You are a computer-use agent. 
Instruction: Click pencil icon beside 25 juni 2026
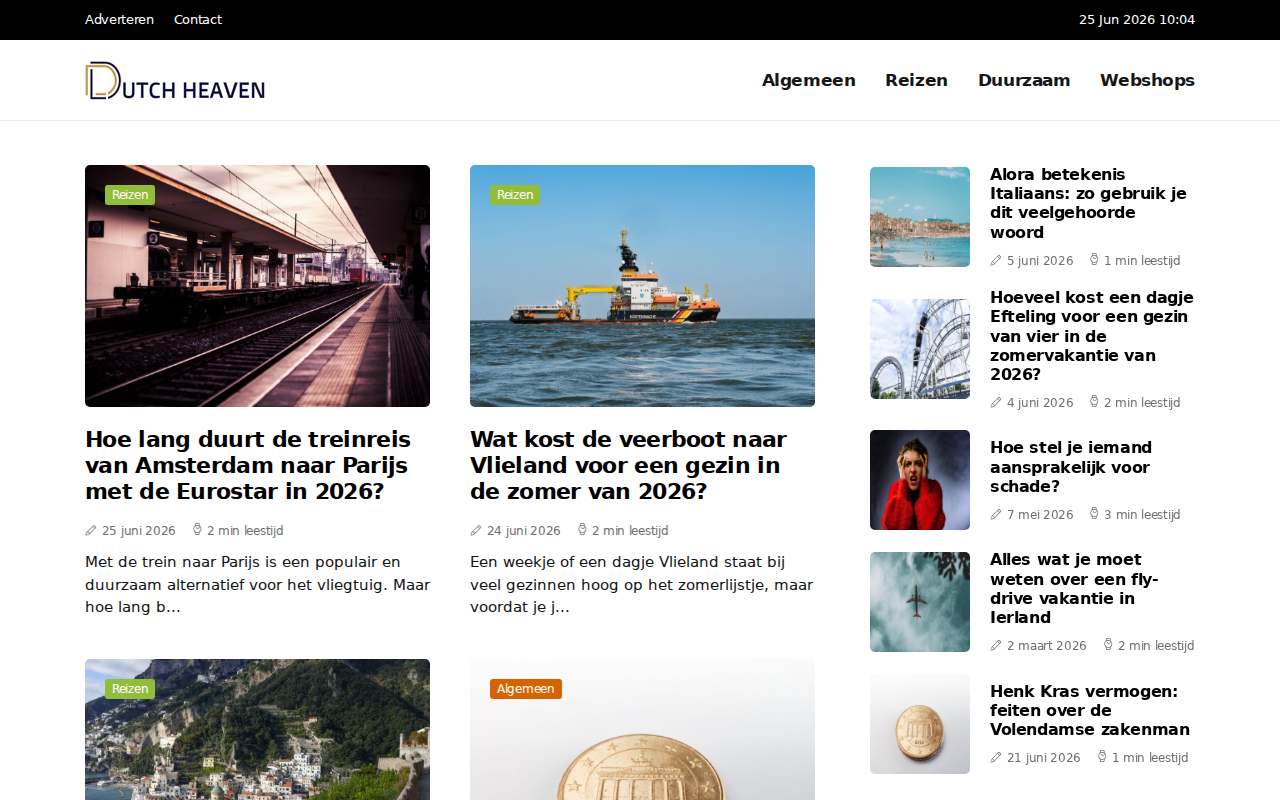click(x=91, y=531)
